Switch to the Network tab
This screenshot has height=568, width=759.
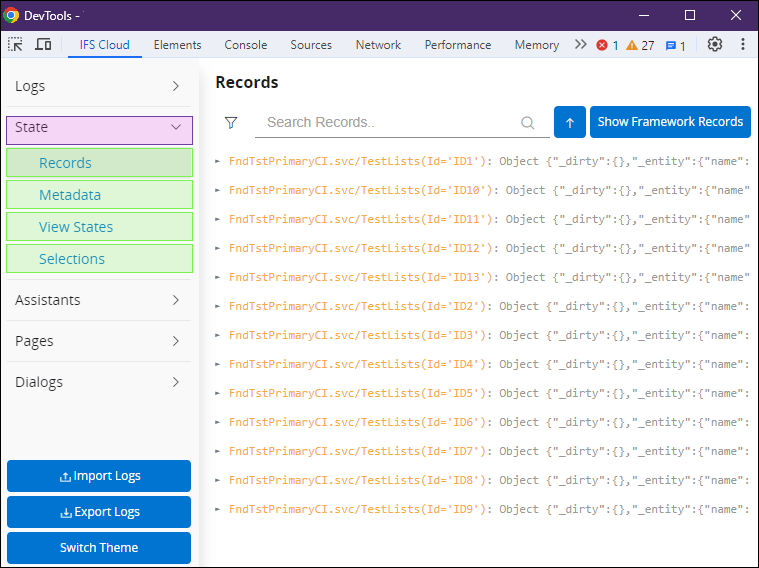pos(378,45)
